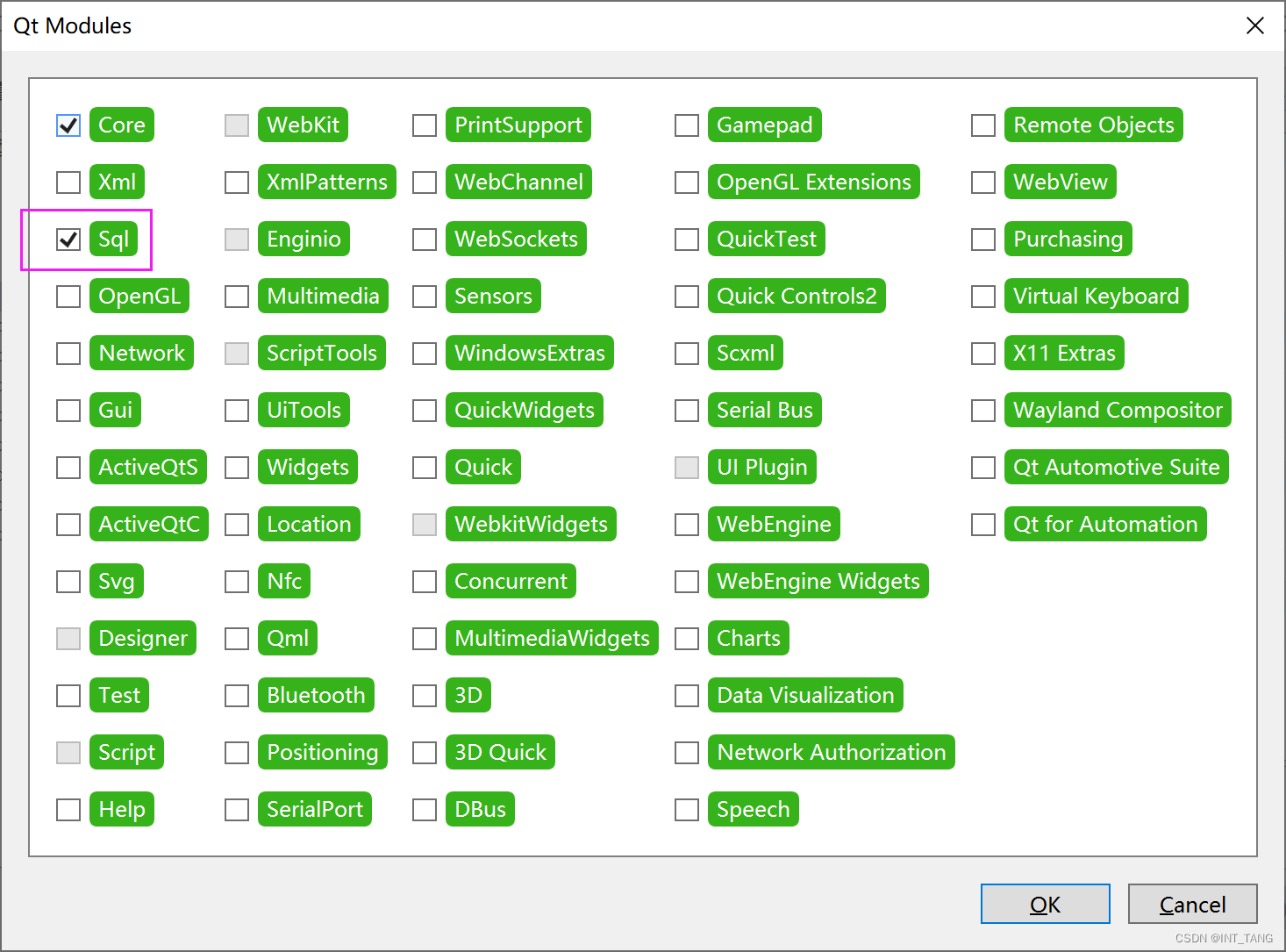Screen dimensions: 1286x952
Task: Close the Qt Modules window
Action: click(1255, 25)
